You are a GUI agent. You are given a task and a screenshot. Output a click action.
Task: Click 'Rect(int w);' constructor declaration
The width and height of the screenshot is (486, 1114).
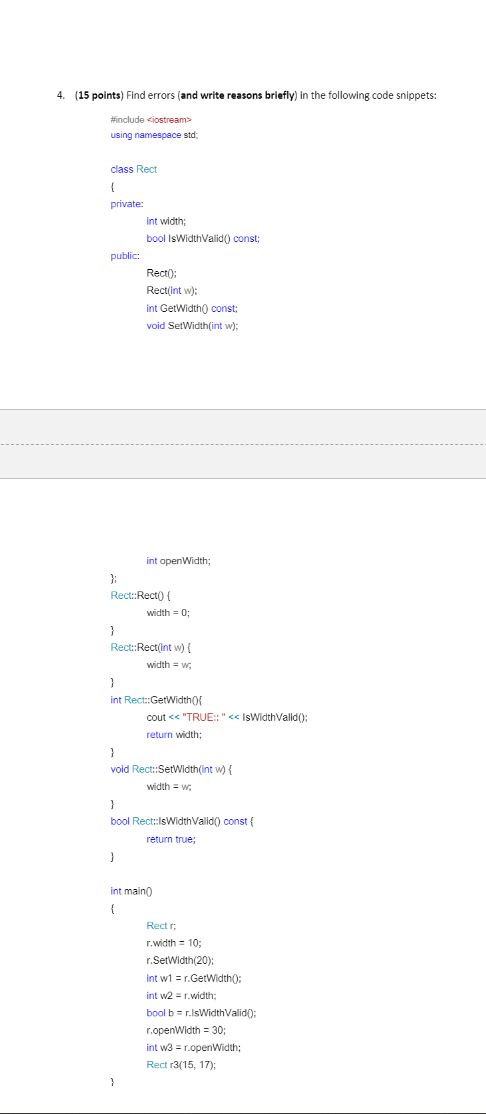172,291
